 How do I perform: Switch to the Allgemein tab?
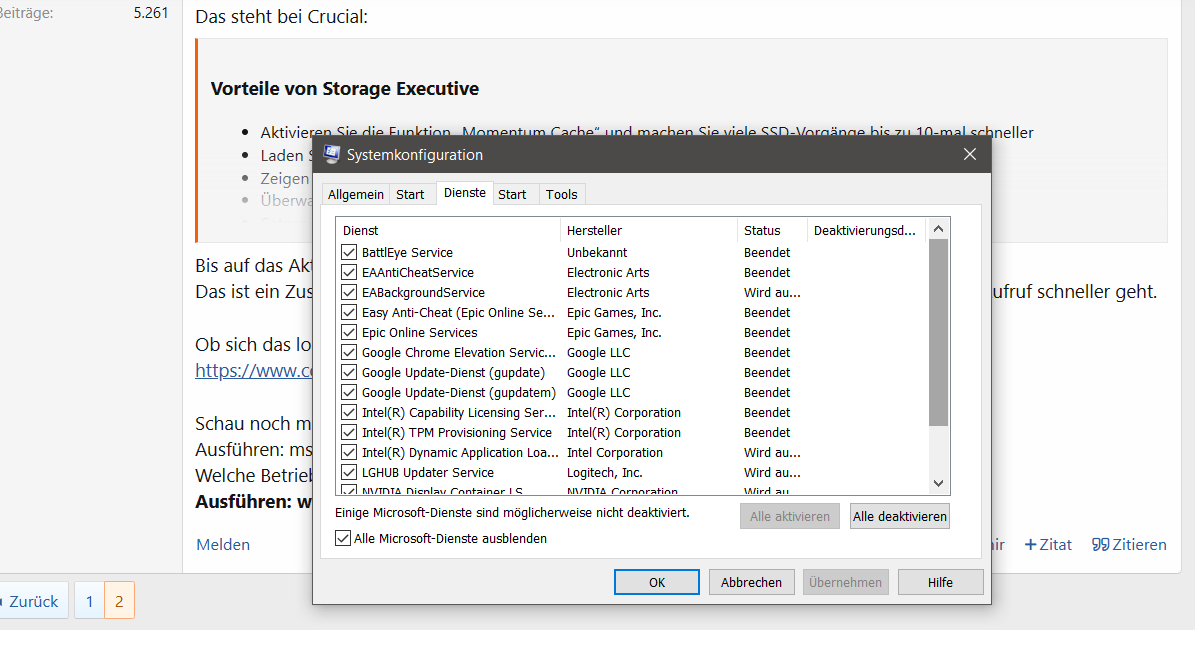point(355,194)
